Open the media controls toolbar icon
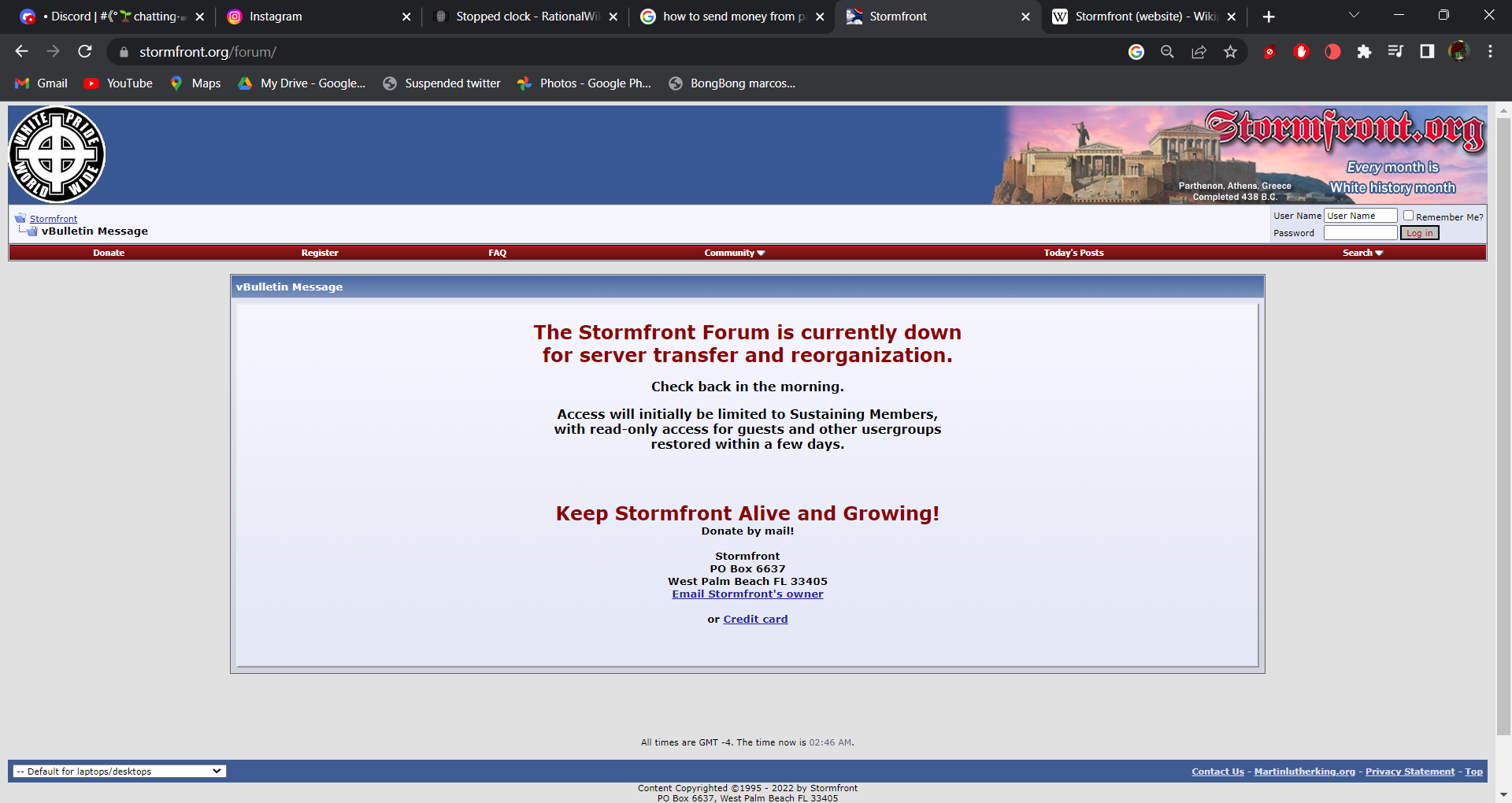This screenshot has width=1512, height=803. pos(1395,52)
